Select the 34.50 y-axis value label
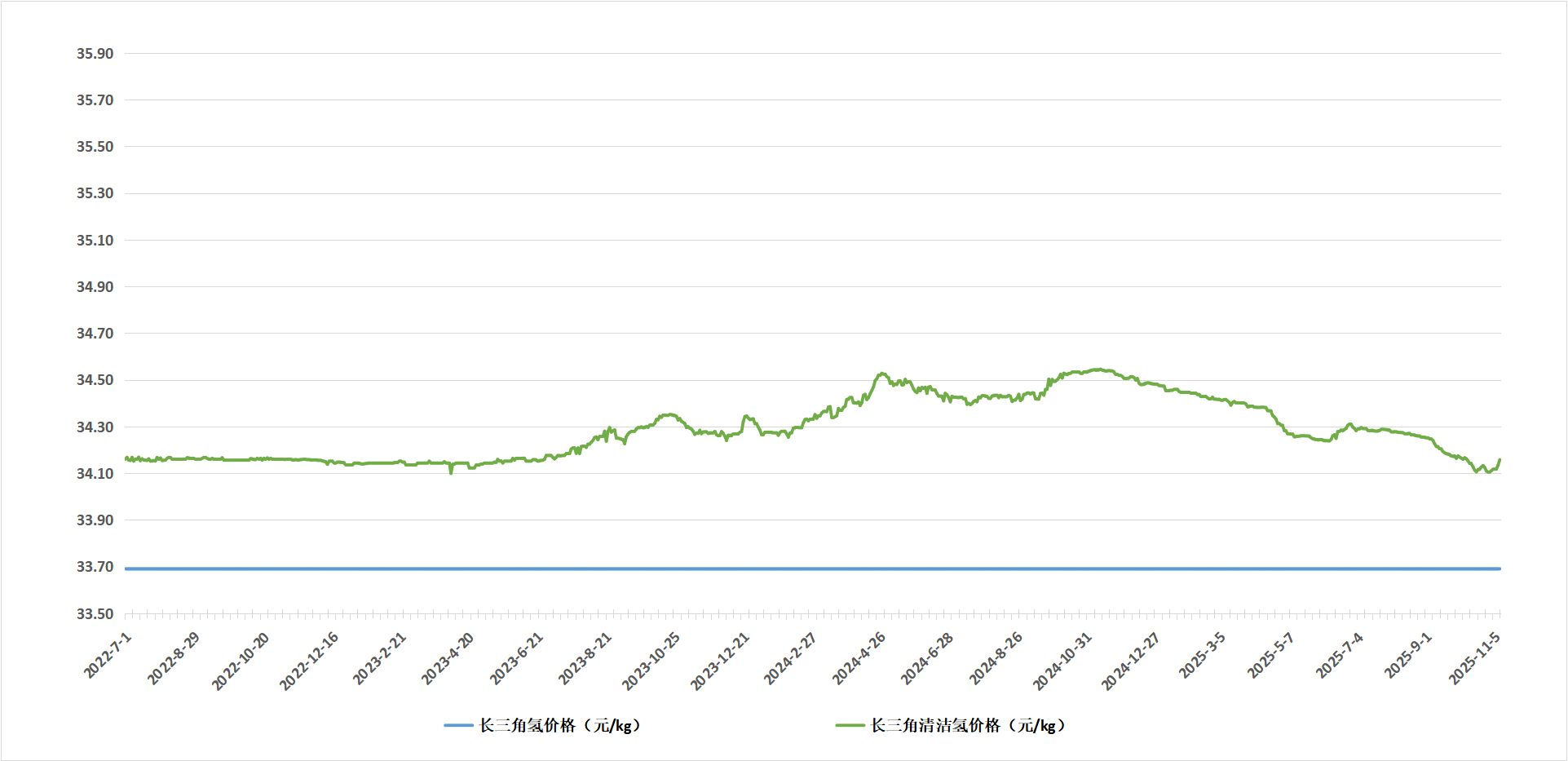Screen dimensions: 1568x761 coord(95,380)
